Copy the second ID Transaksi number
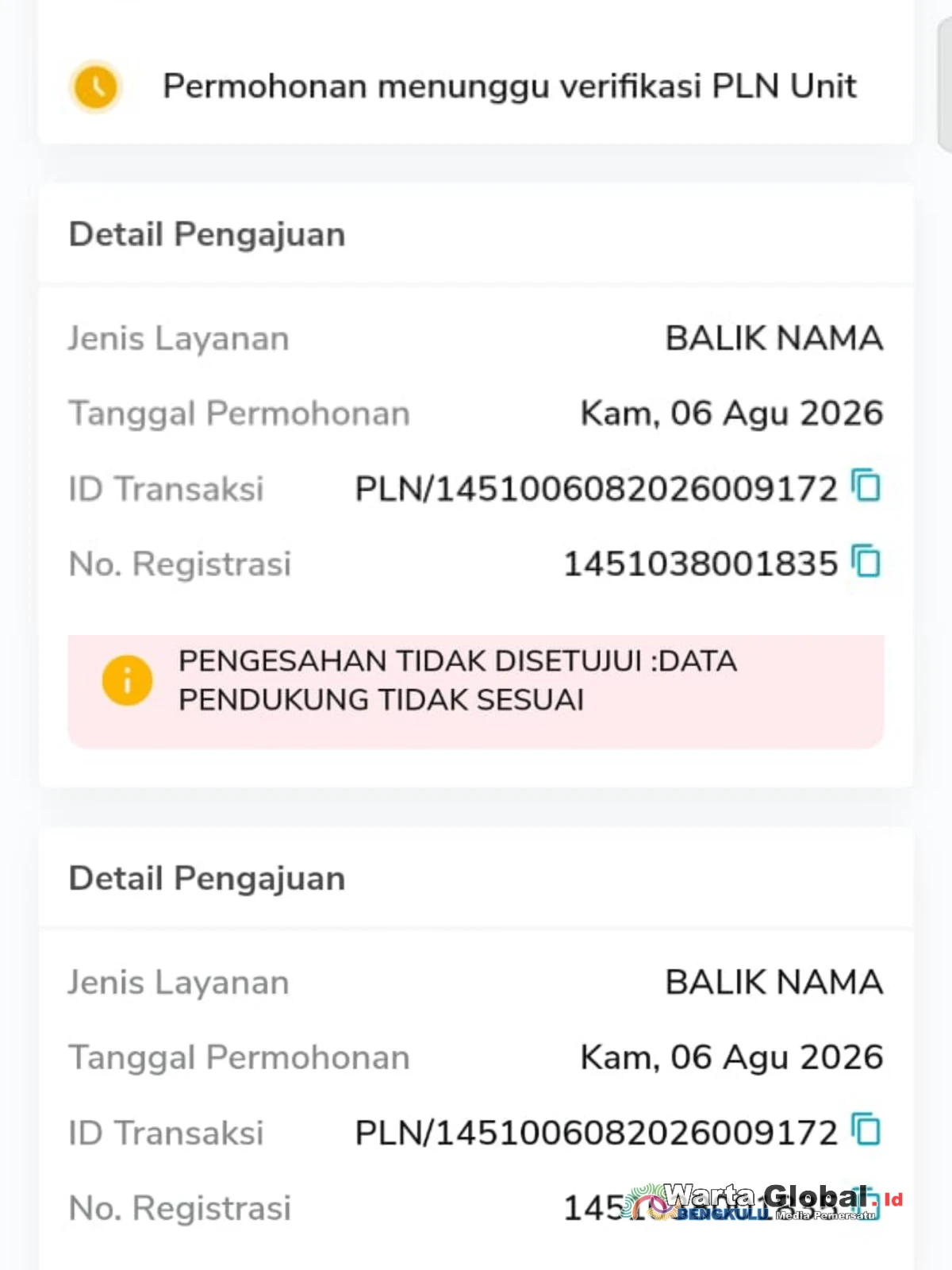Screen dimensions: 952x1270 click(866, 1130)
